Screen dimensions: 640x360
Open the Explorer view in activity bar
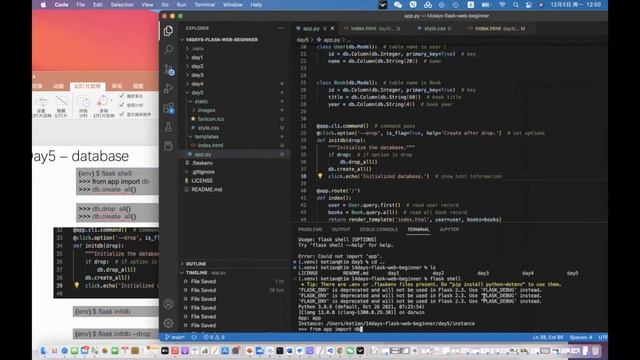[168, 31]
